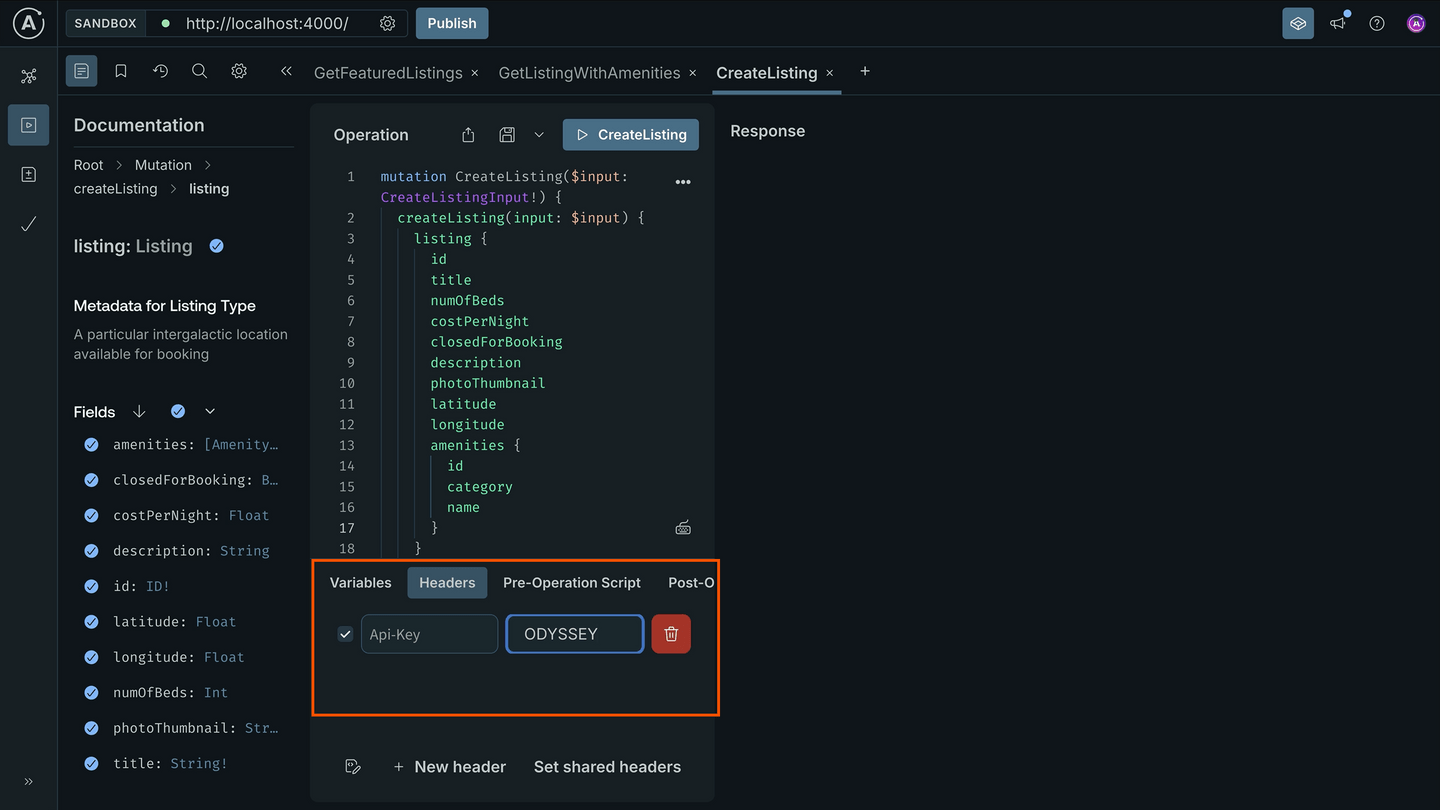Open the Variables tab below the editor
This screenshot has height=810, width=1440.
360,582
